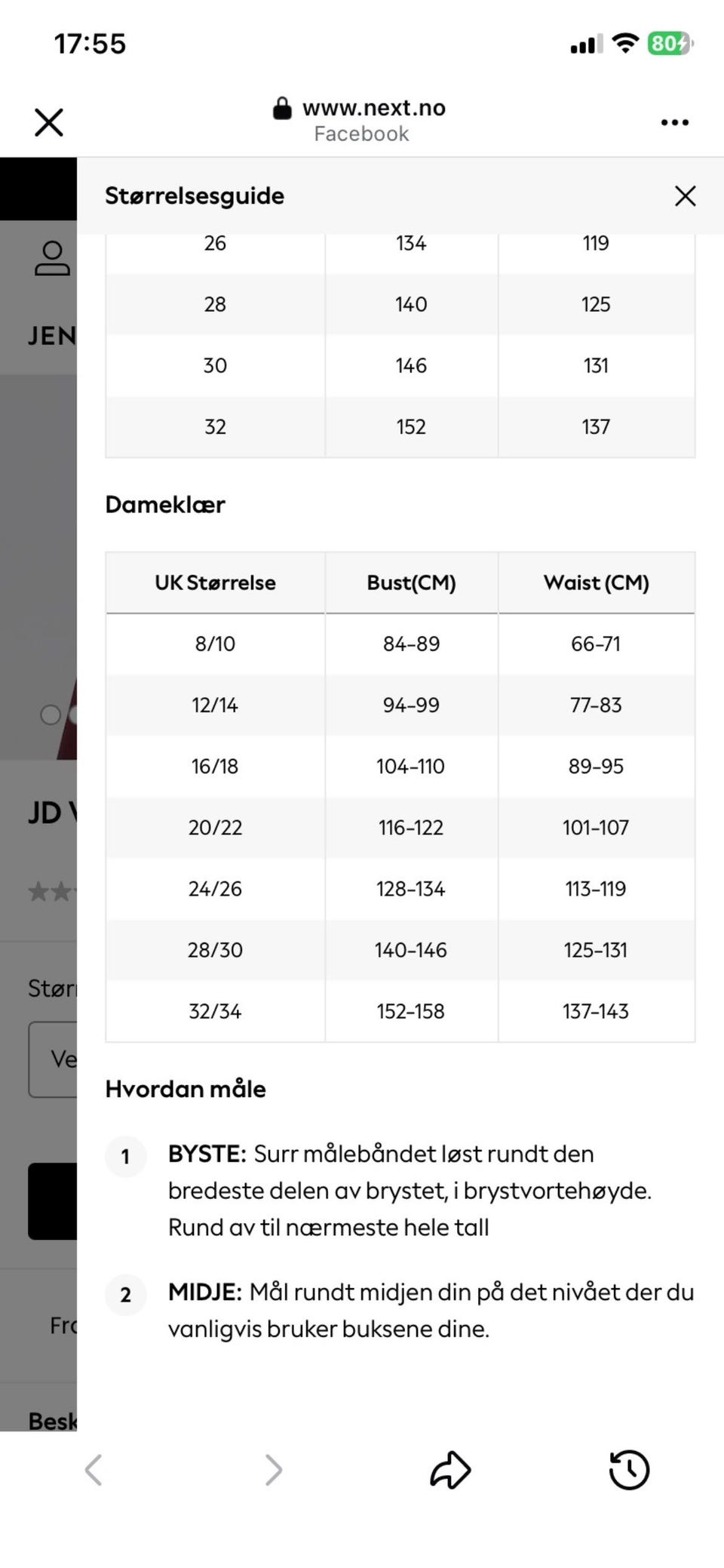Close the in-app browser with X

pyautogui.click(x=49, y=122)
